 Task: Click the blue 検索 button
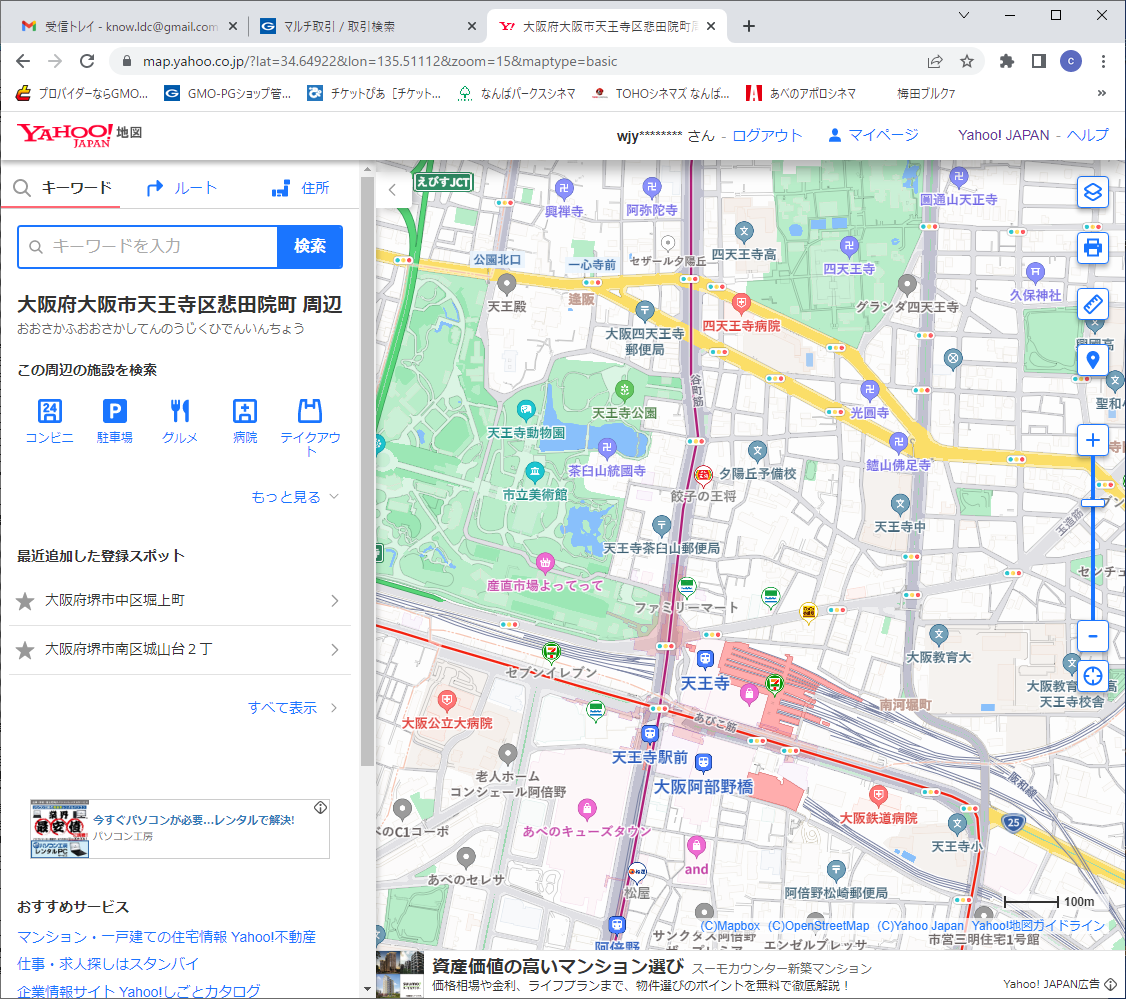(309, 246)
